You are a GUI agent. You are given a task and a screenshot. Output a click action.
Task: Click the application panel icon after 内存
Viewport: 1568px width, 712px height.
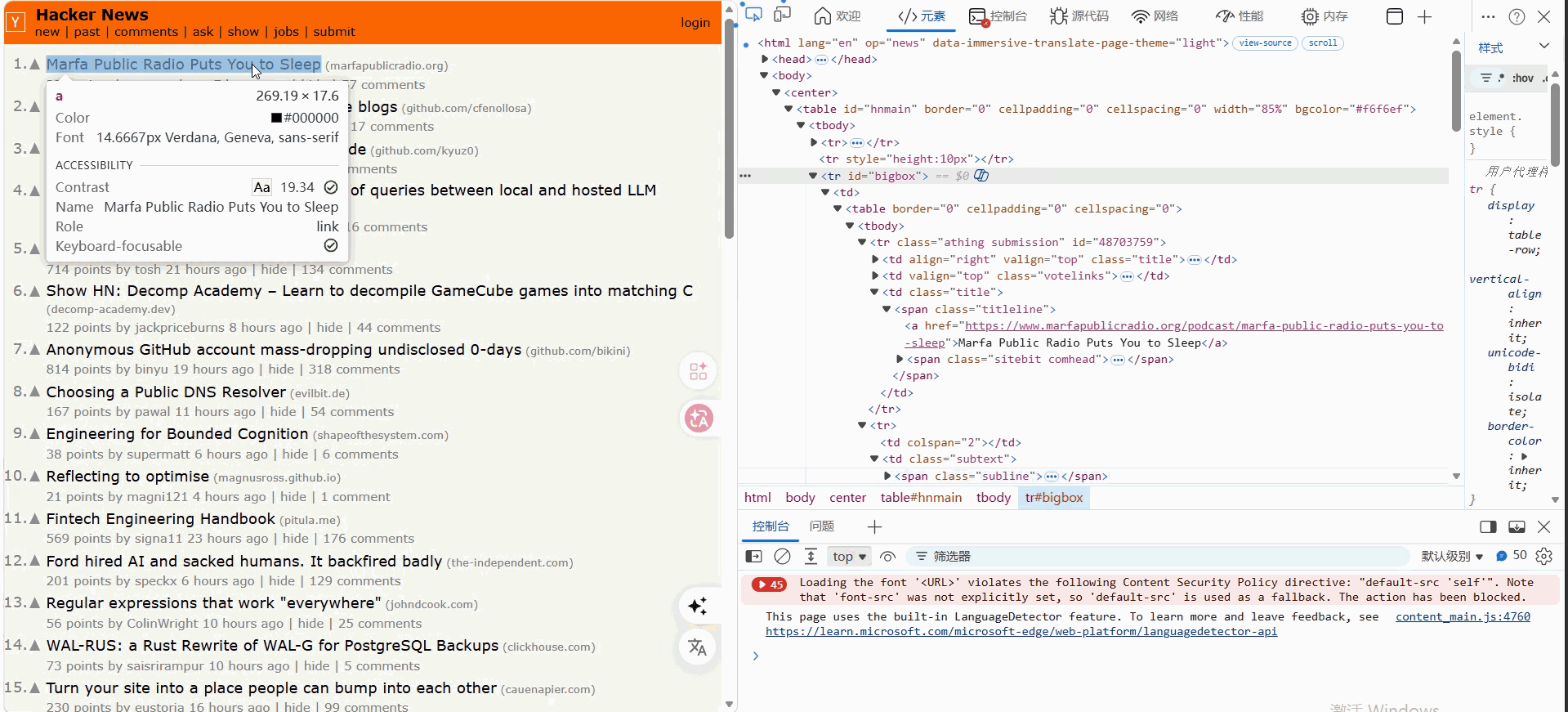1395,16
